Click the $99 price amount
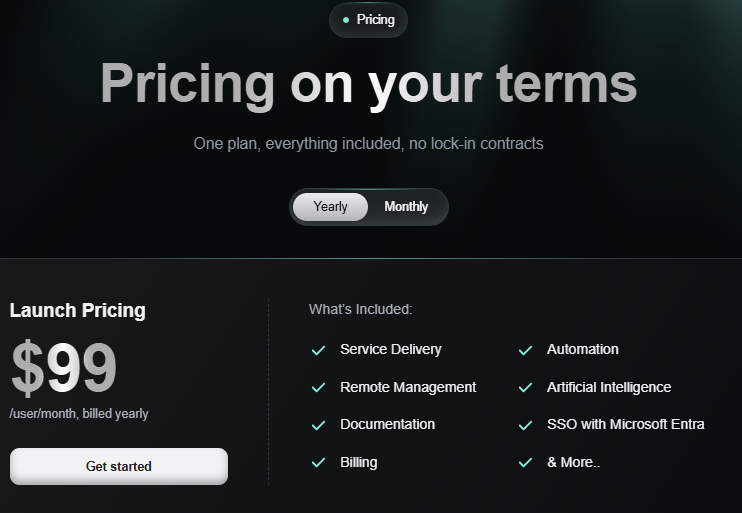 [x=64, y=369]
